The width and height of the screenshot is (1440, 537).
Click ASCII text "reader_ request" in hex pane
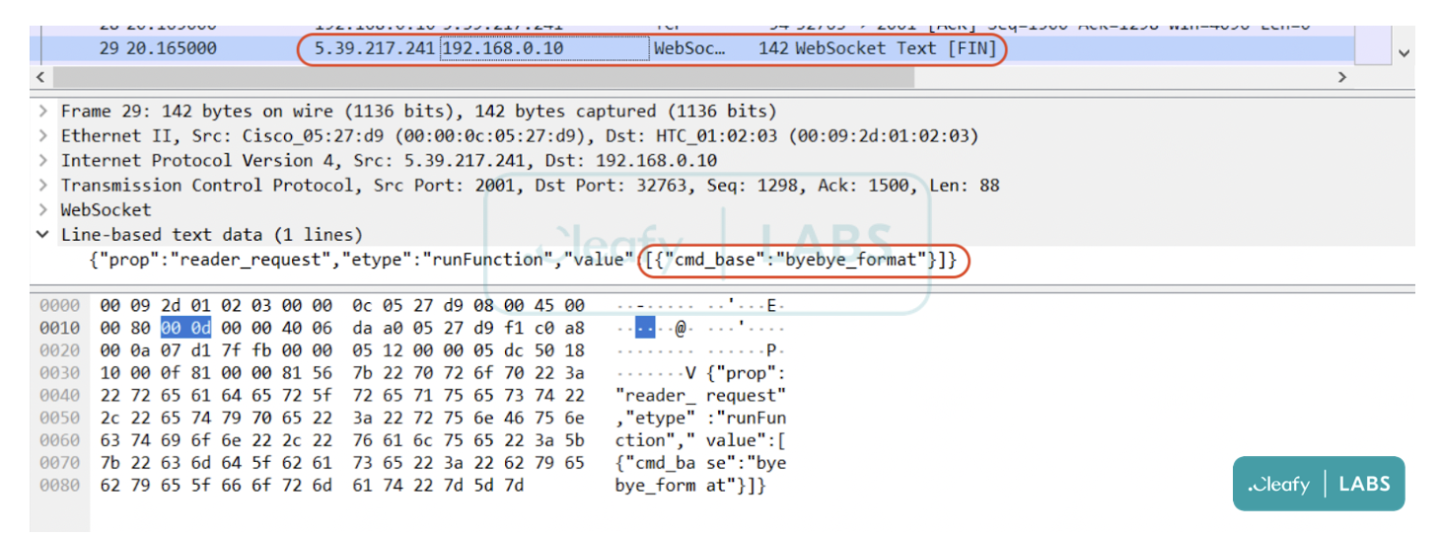tap(701, 395)
